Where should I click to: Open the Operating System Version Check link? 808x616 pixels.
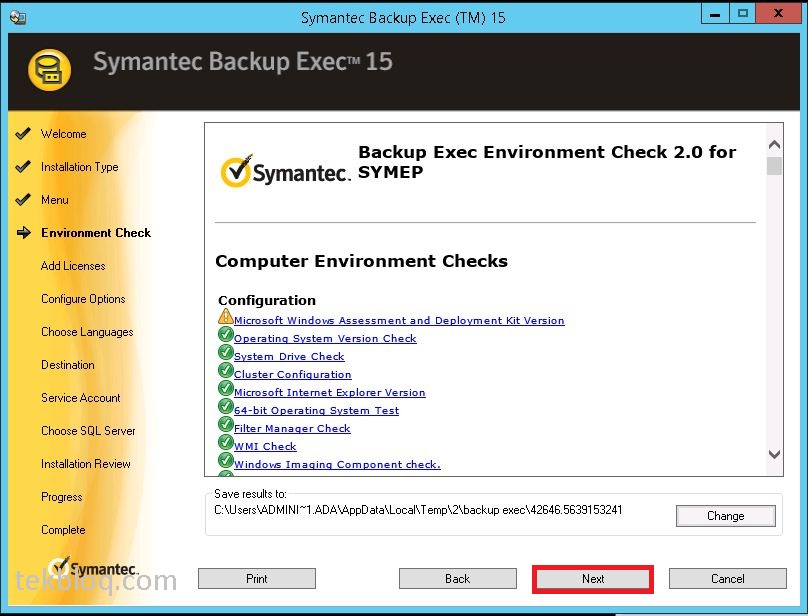[325, 339]
